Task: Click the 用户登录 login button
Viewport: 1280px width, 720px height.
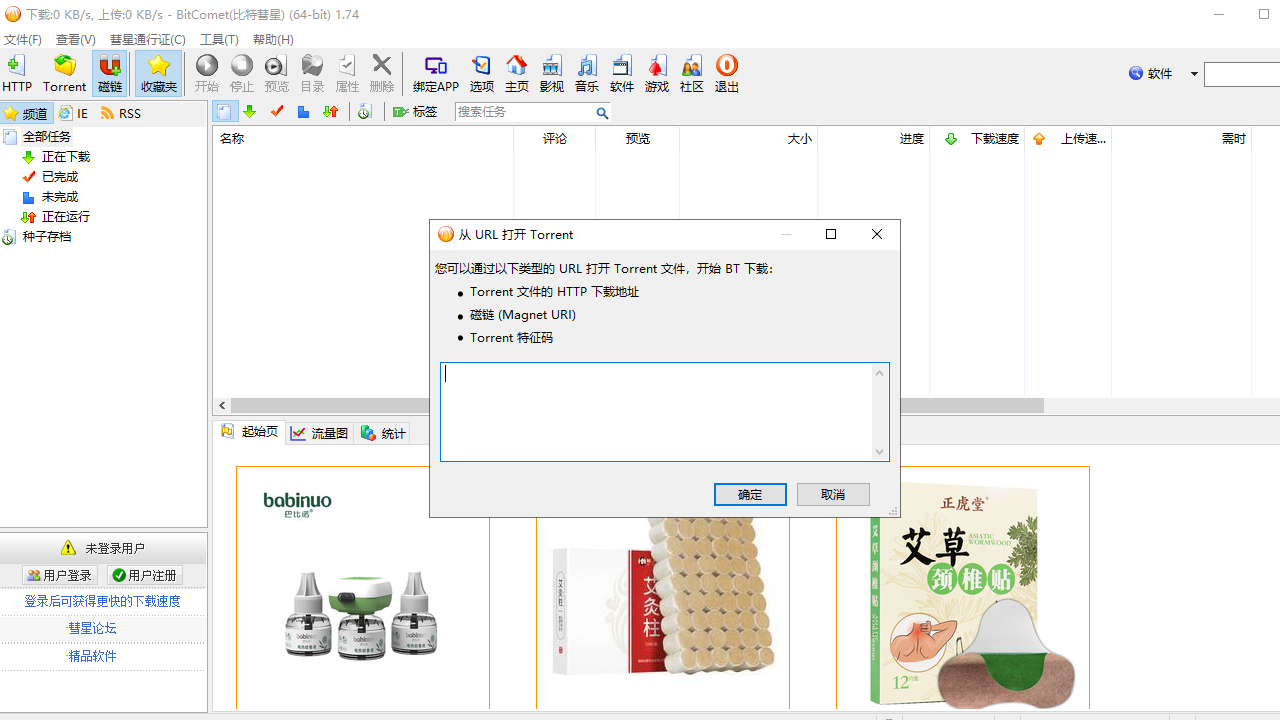Action: point(60,575)
